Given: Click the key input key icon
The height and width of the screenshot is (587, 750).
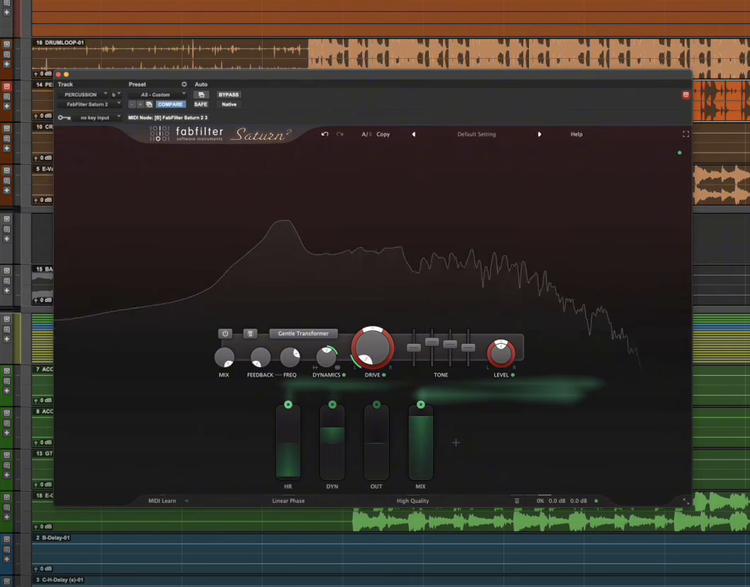Looking at the screenshot, I should [x=64, y=118].
